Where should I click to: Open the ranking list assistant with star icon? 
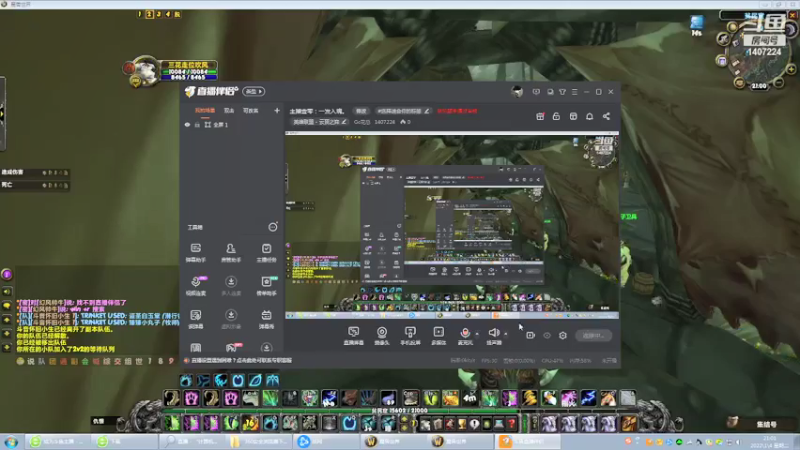[266, 286]
